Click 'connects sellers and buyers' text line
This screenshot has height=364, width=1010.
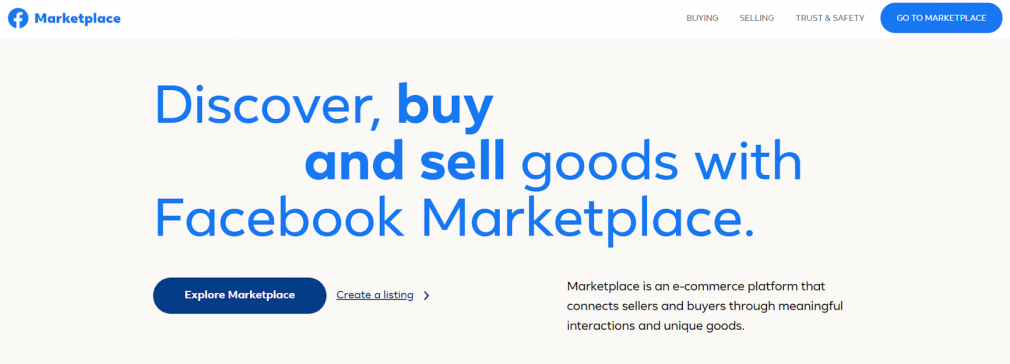pyautogui.click(x=705, y=305)
